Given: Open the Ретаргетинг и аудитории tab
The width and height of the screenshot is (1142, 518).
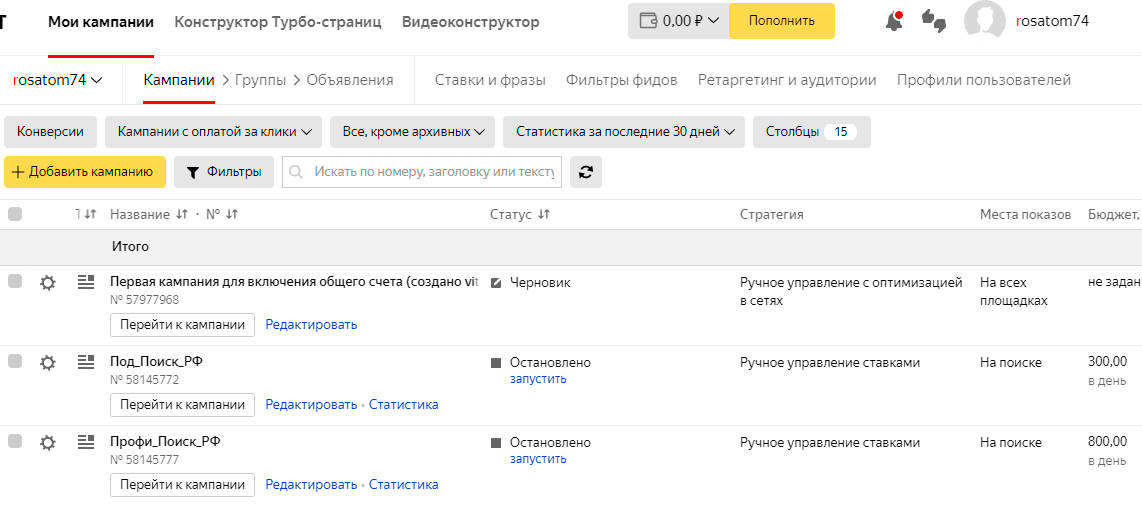Looking at the screenshot, I should pos(786,80).
